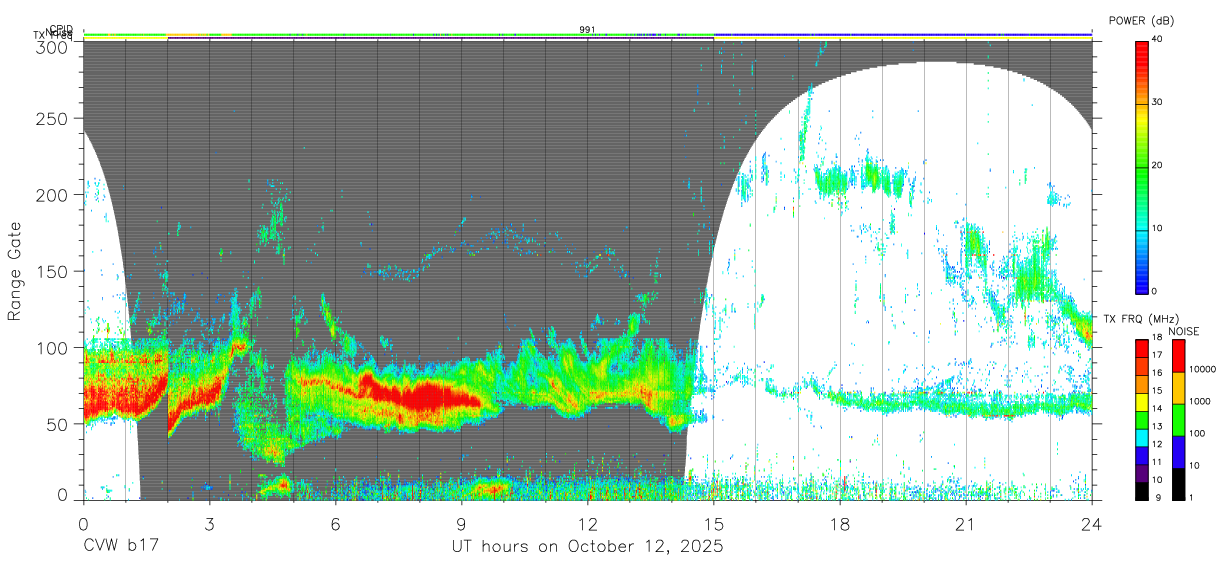Screen dimensions: 1228x567
Task: Click the '9' hour tick on the time axis
Action: tap(461, 523)
